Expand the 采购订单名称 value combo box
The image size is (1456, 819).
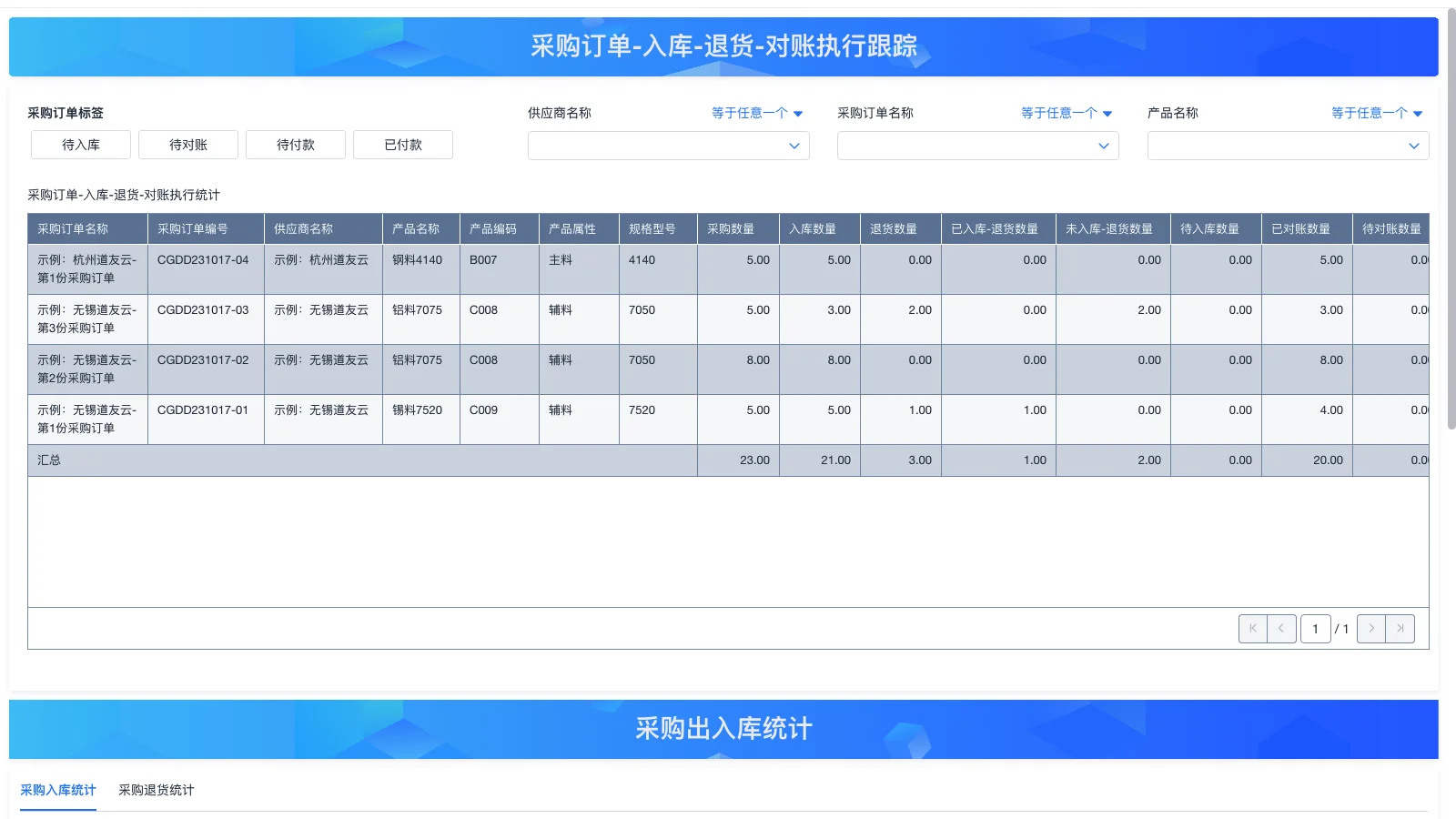coord(978,146)
